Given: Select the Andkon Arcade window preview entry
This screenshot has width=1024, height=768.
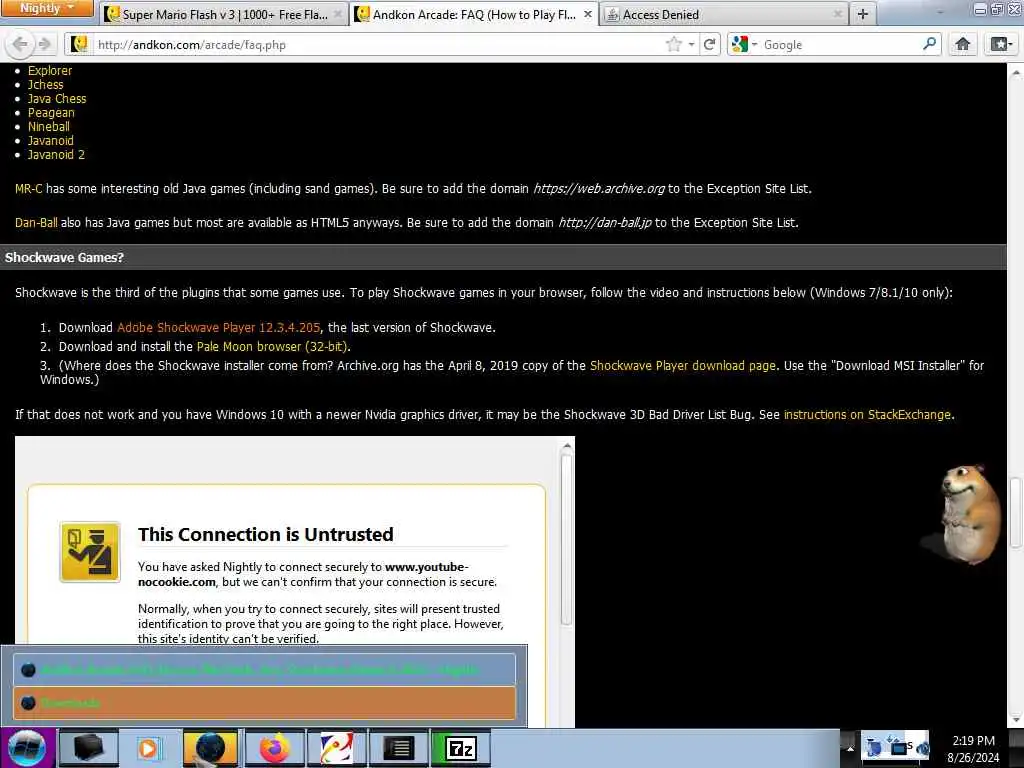Looking at the screenshot, I should (264, 669).
